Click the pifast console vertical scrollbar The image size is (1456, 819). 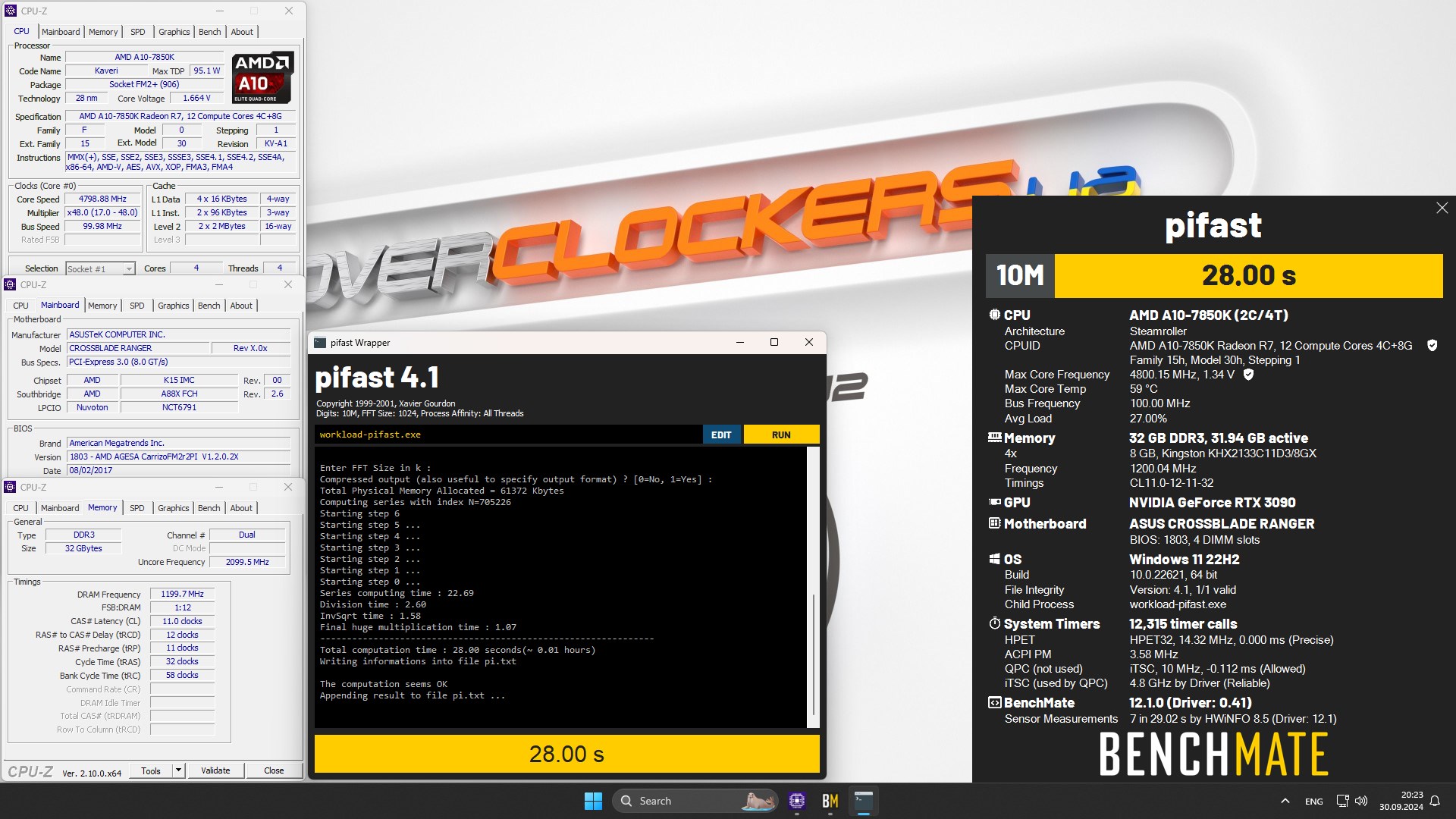tap(813, 654)
